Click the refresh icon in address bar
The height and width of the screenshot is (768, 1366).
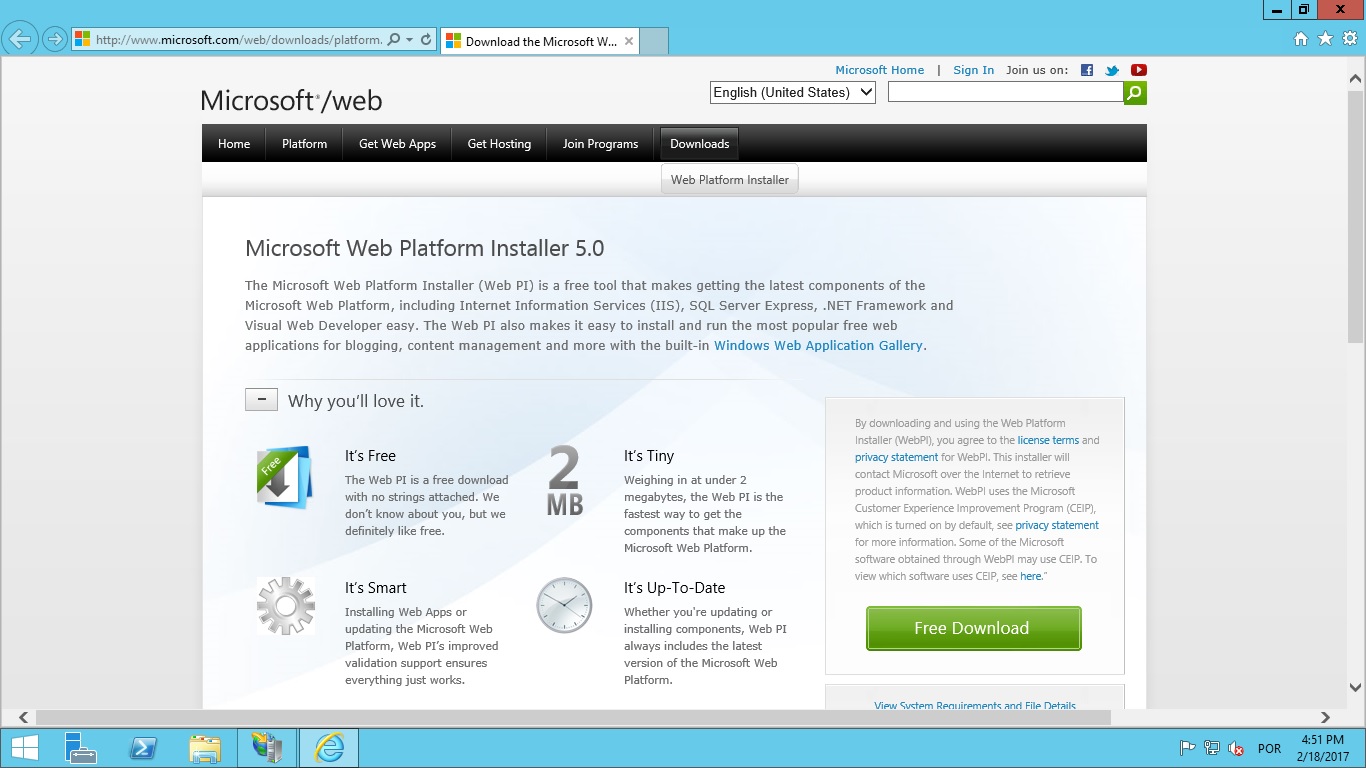click(x=426, y=40)
